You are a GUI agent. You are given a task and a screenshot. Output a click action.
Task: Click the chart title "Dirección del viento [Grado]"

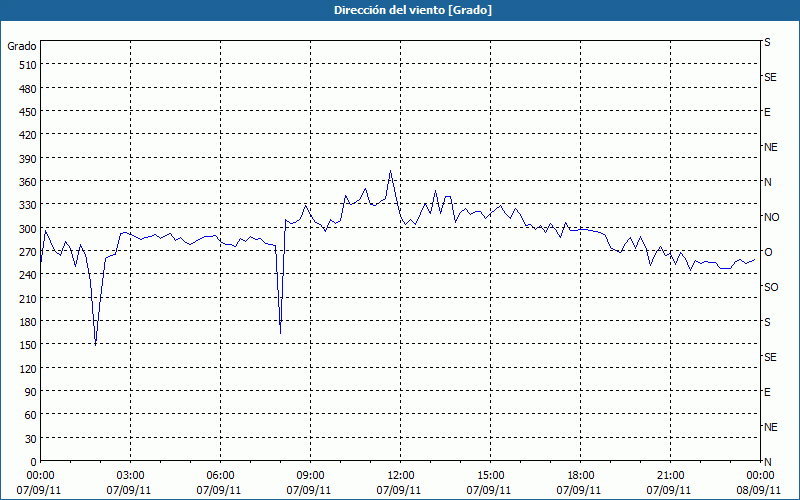(x=413, y=10)
